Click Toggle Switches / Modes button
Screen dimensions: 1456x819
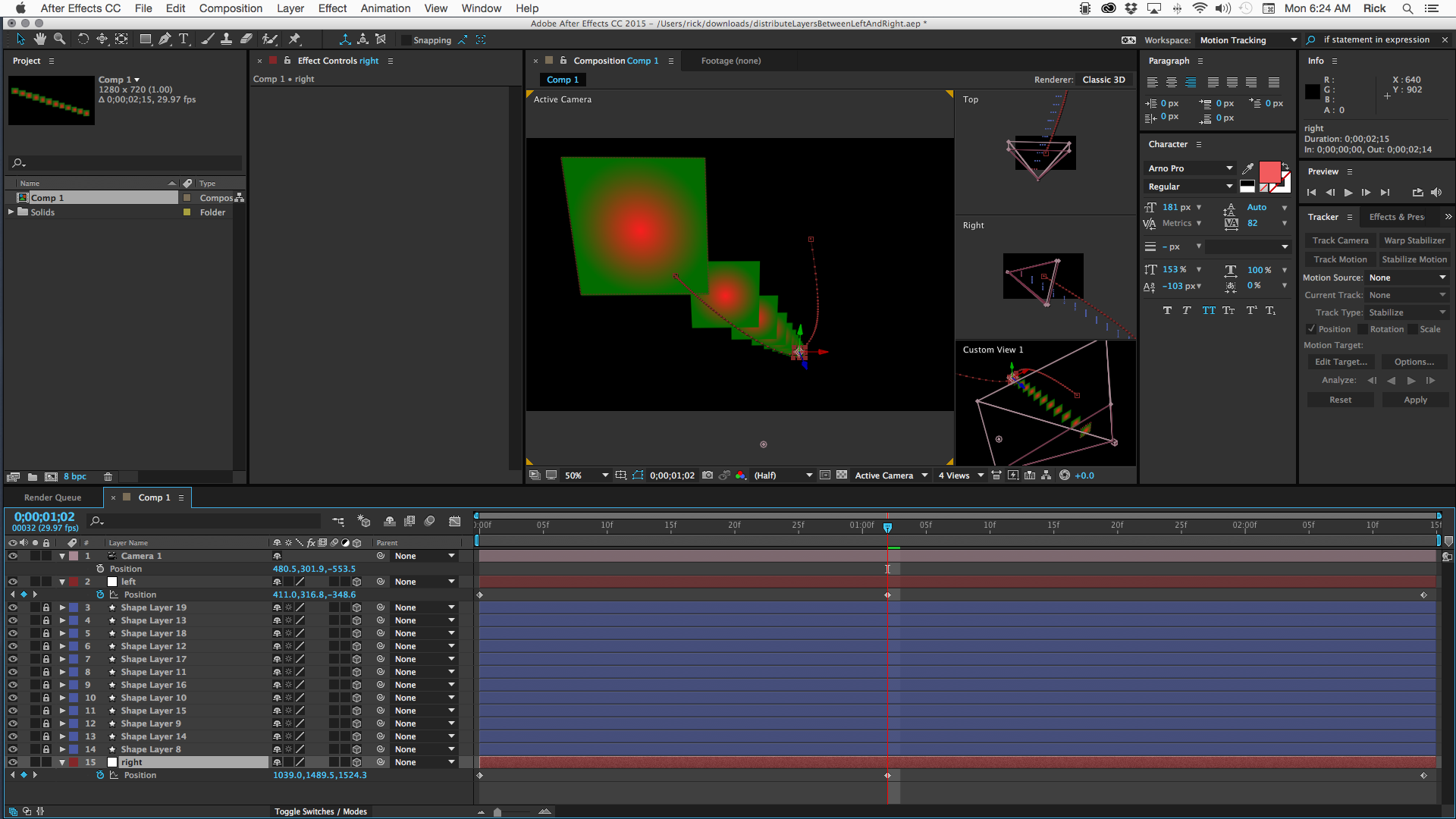(320, 811)
